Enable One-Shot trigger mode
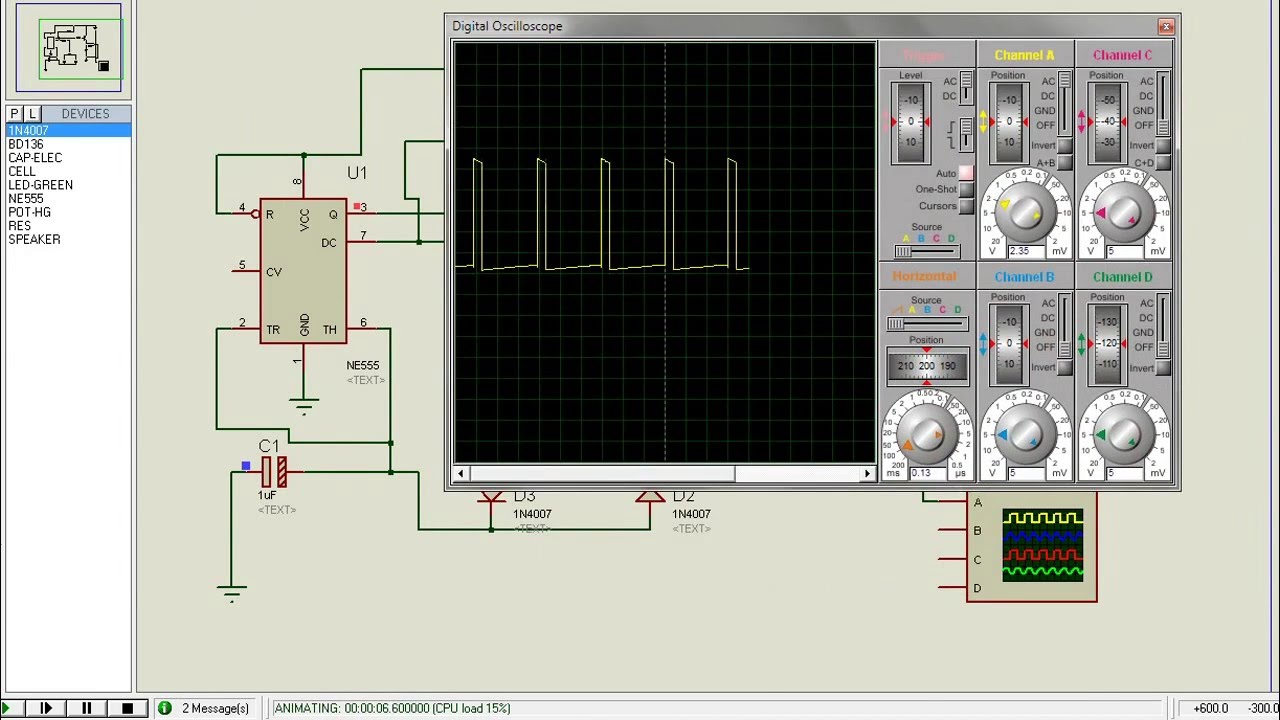This screenshot has height=720, width=1280. [965, 189]
